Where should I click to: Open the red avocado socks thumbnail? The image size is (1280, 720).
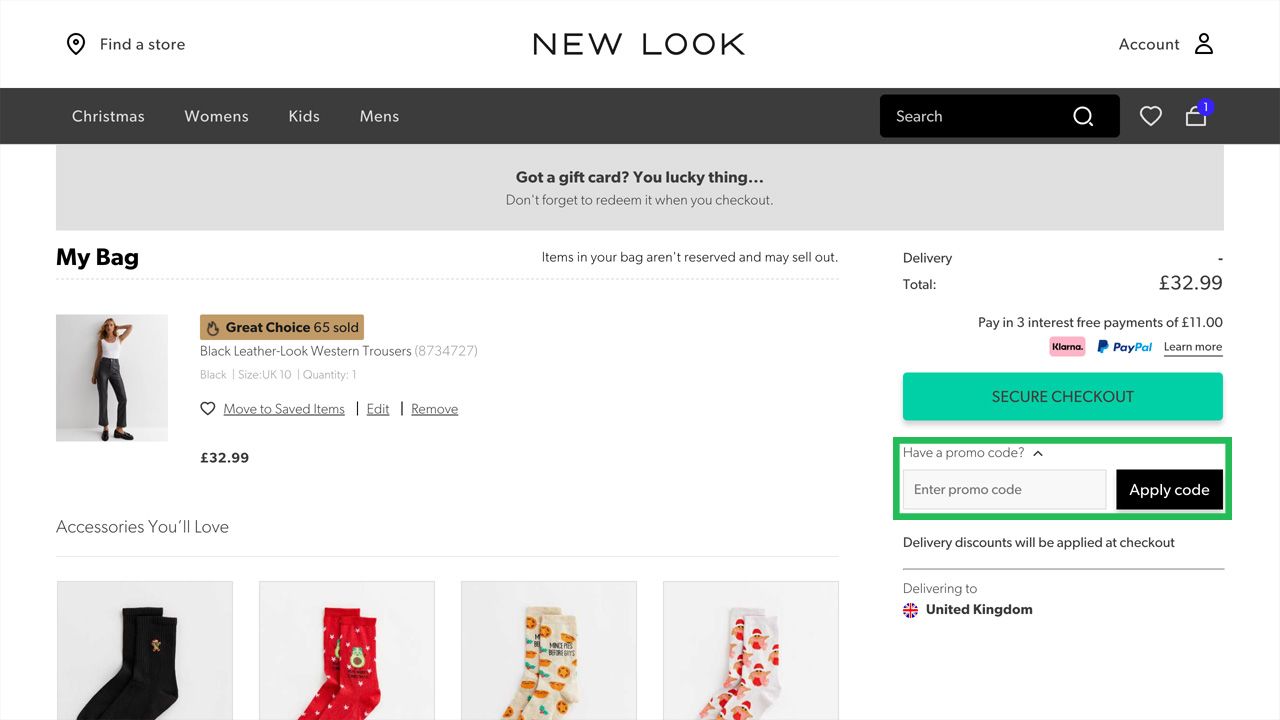(x=347, y=651)
